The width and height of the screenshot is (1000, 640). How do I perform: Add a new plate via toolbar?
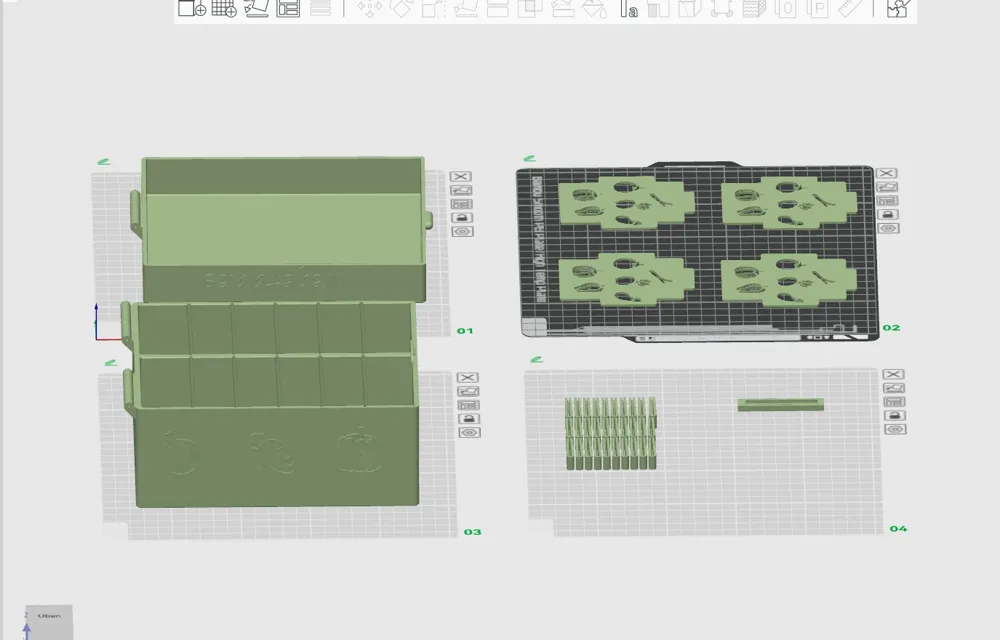pos(224,8)
